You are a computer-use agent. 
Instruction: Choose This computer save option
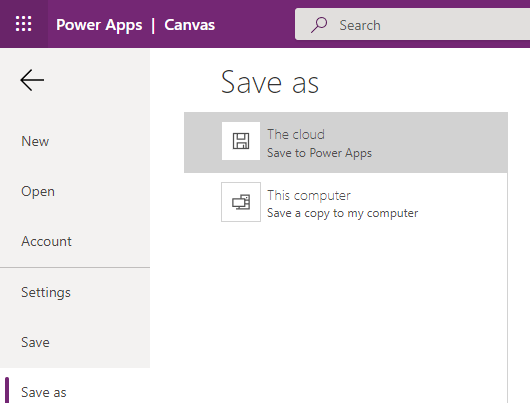(x=346, y=203)
